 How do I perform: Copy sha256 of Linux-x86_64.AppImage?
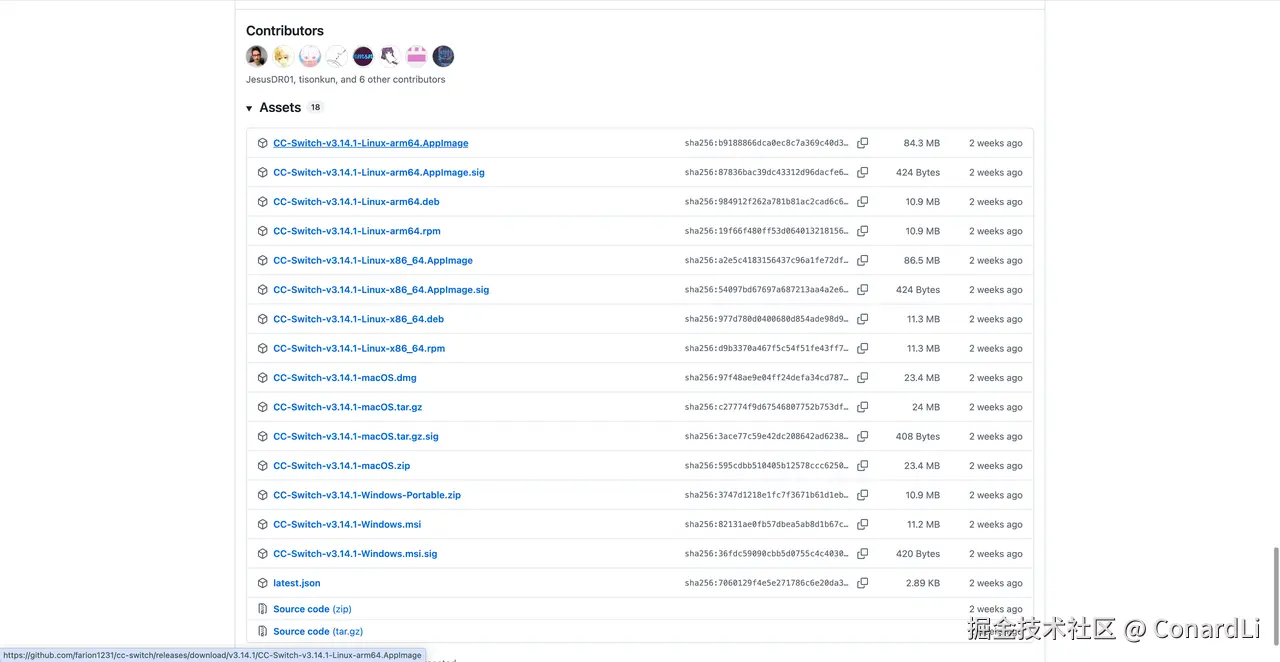[x=862, y=260]
